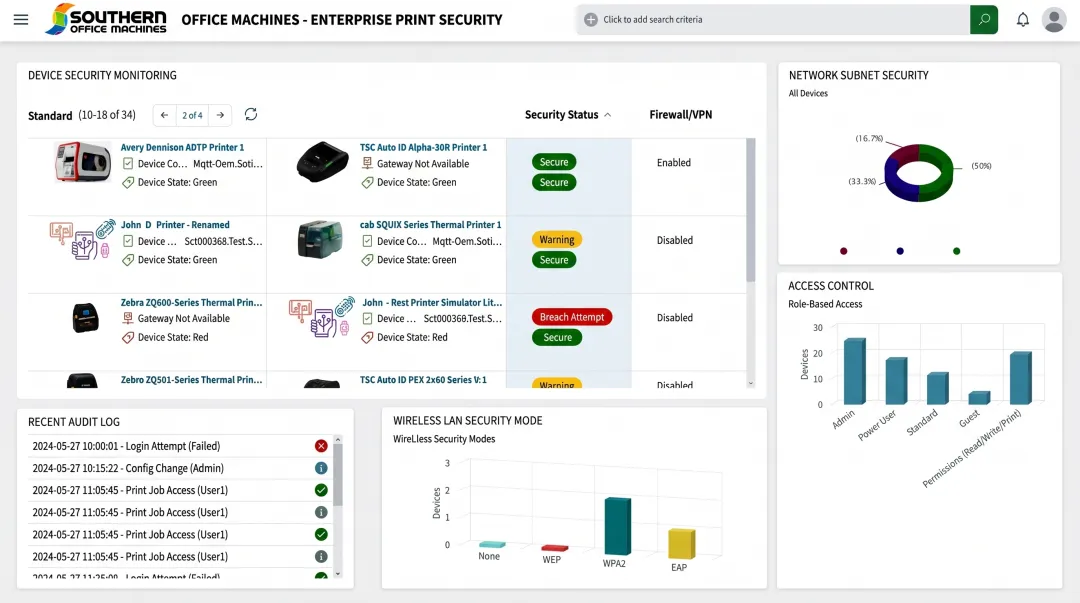This screenshot has height=603, width=1080.
Task: Click red device state tag on Zebra ZQ600
Action: coord(127,338)
